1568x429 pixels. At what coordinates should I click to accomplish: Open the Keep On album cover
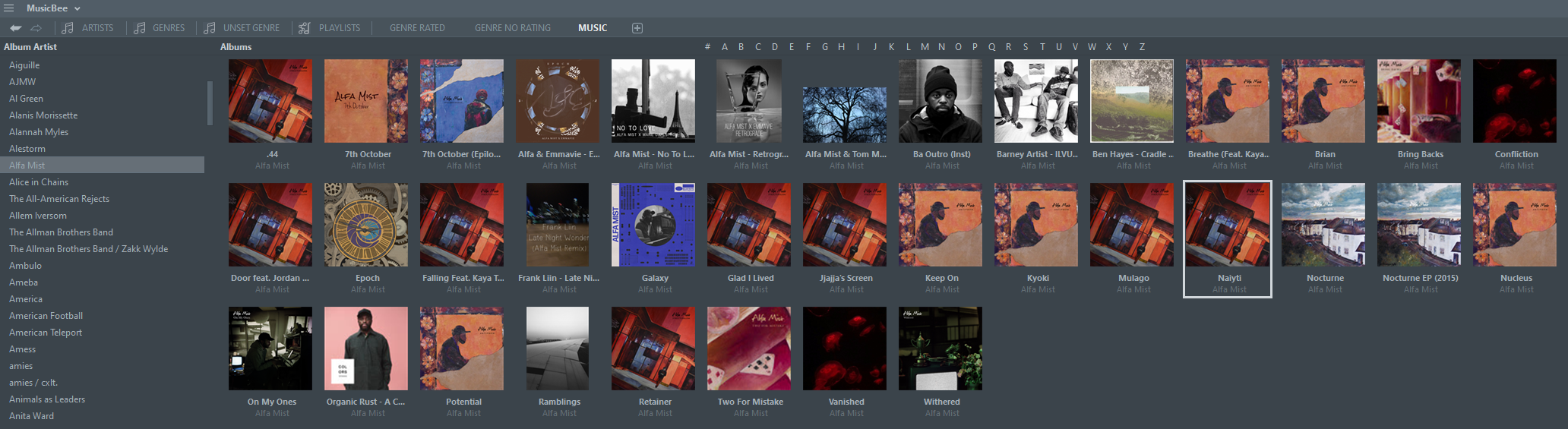point(940,225)
